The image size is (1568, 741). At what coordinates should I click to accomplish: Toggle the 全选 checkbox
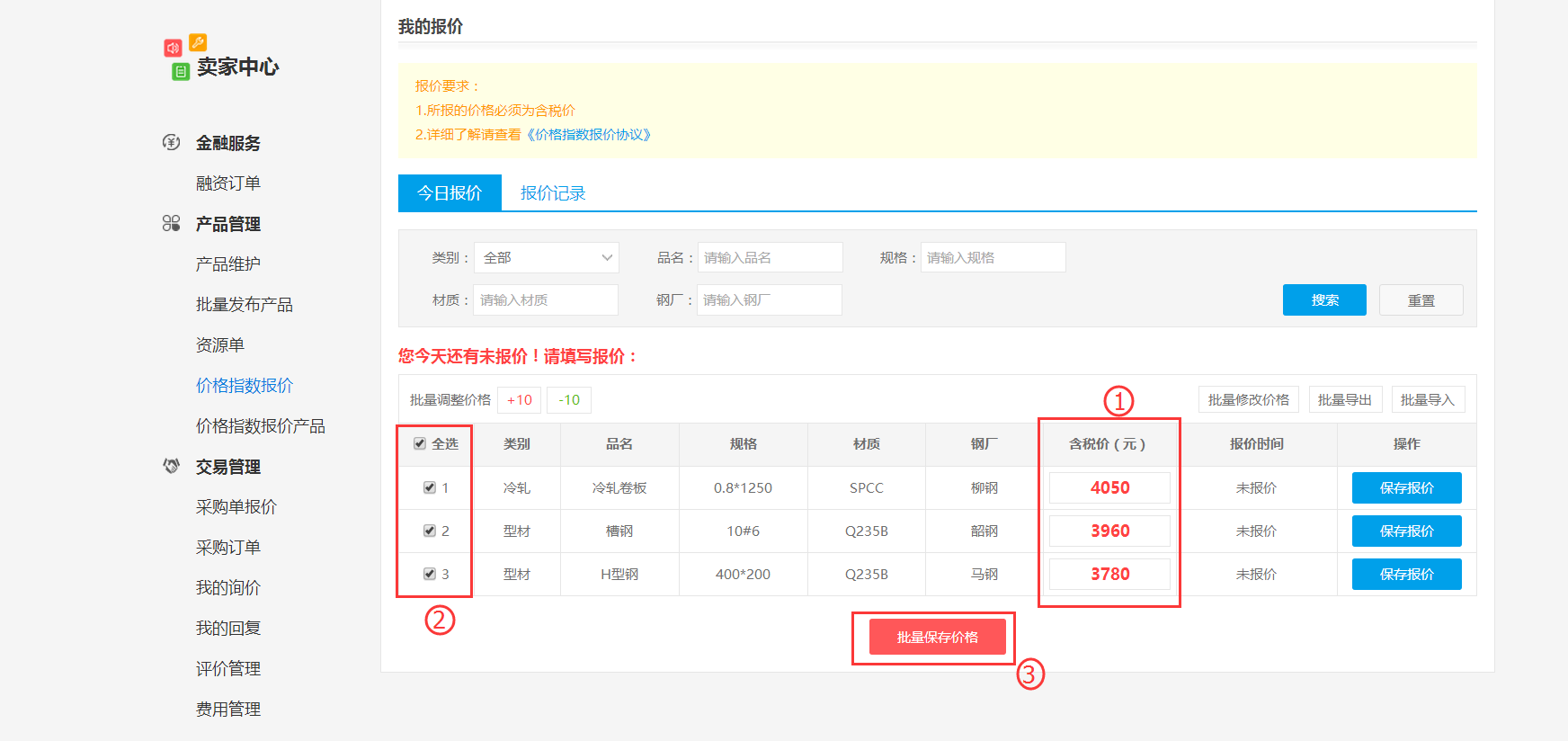(x=420, y=443)
